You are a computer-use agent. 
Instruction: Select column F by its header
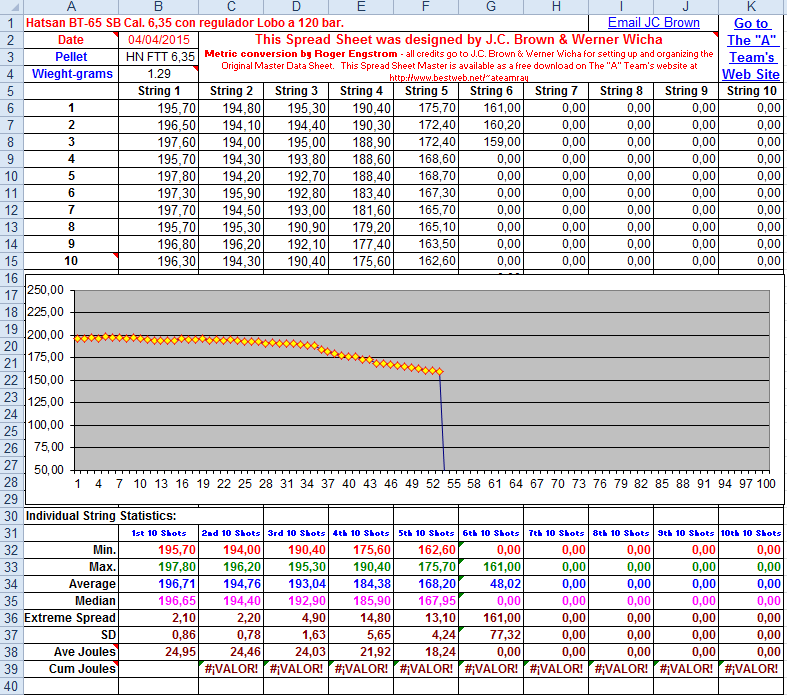[425, 7]
